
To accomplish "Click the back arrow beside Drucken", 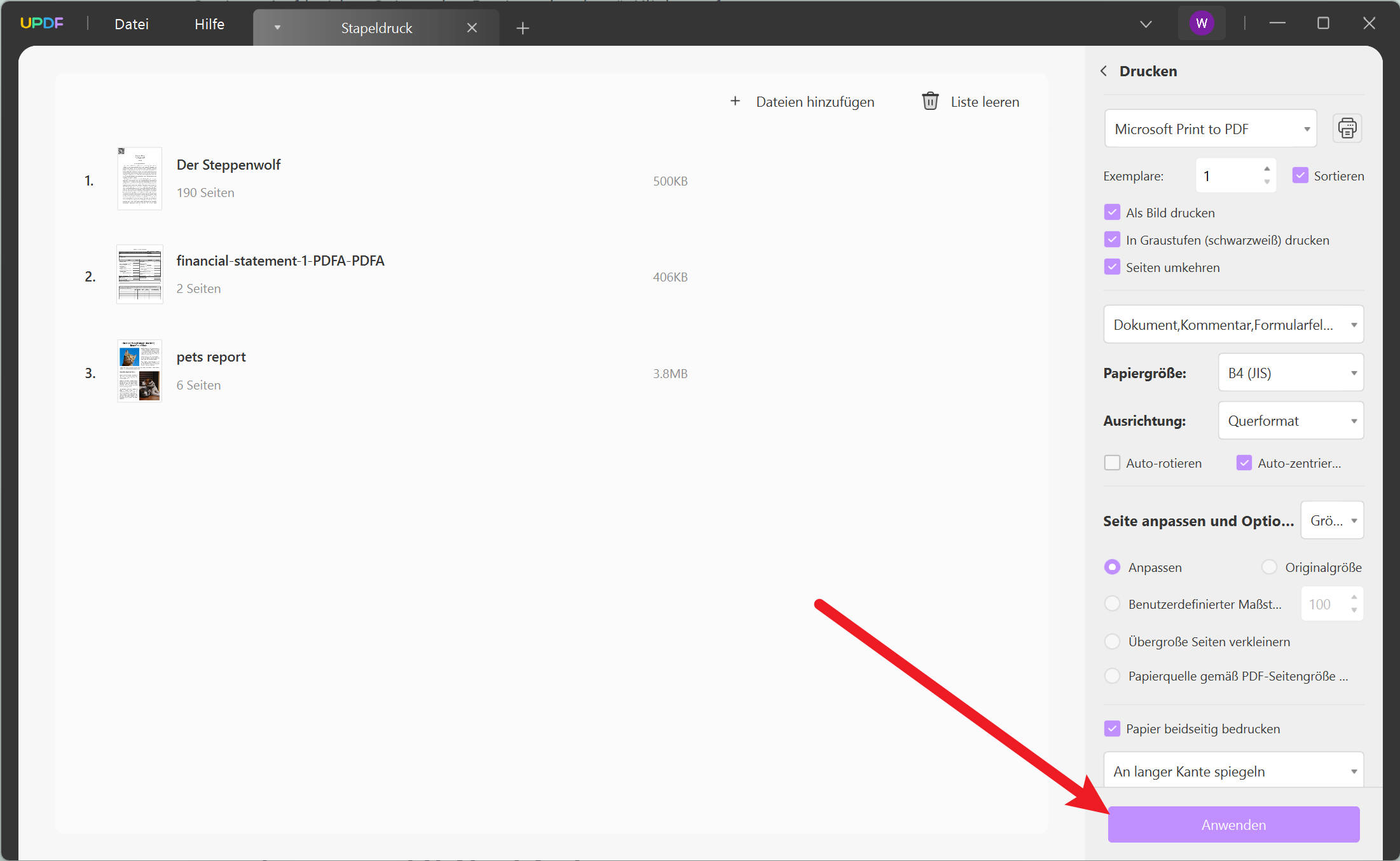I will click(x=1104, y=71).
